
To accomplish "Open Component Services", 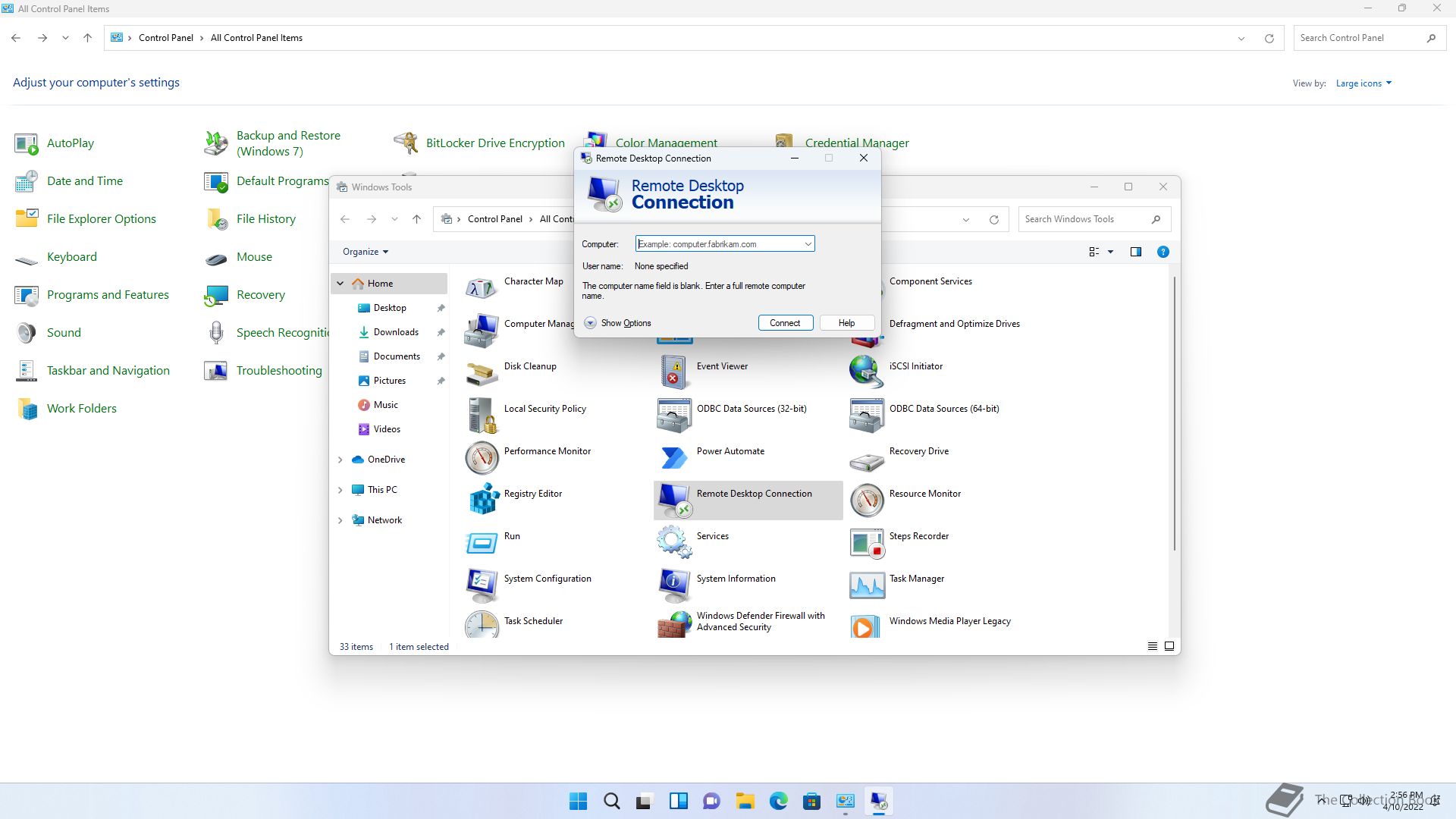I will 930,281.
